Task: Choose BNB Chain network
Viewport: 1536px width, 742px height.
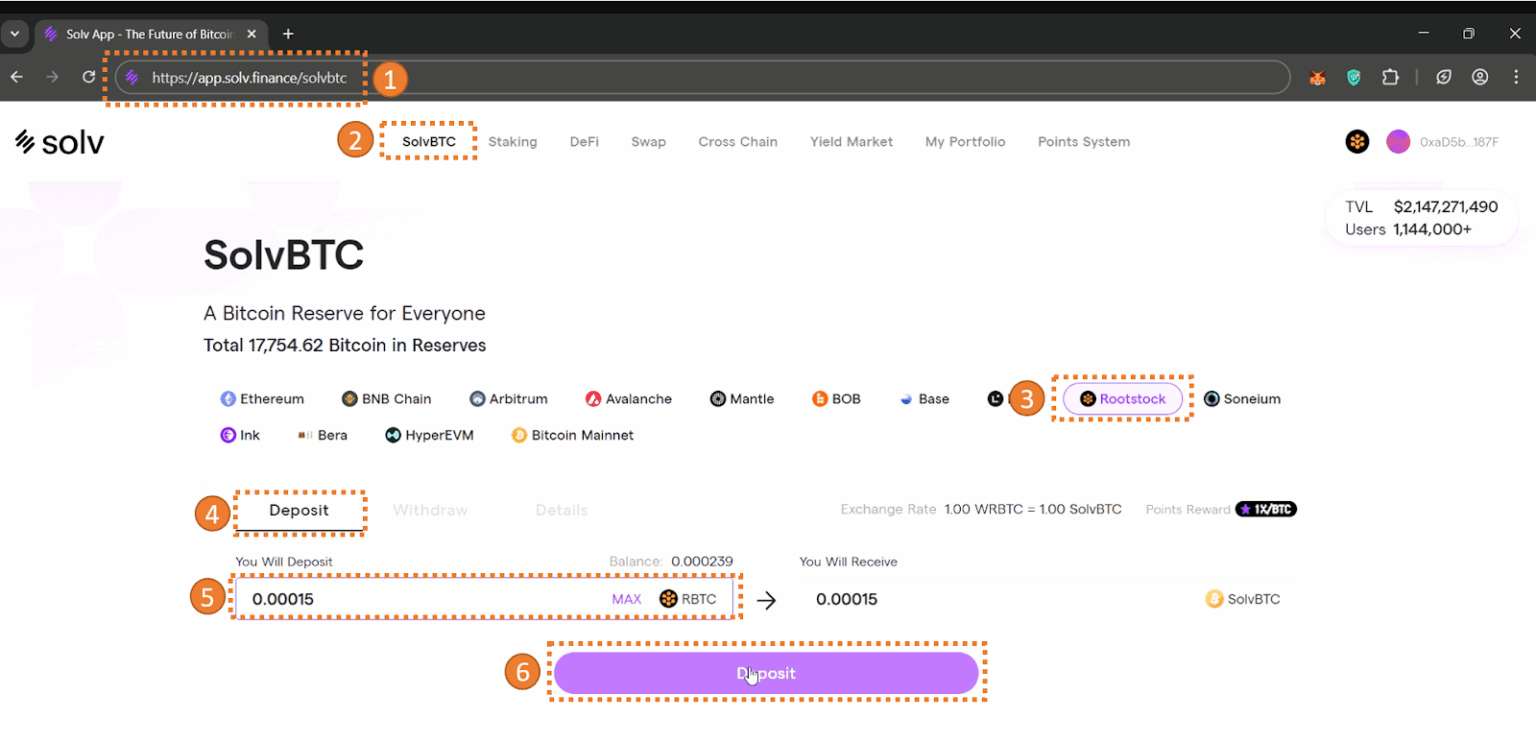Action: [x=386, y=399]
